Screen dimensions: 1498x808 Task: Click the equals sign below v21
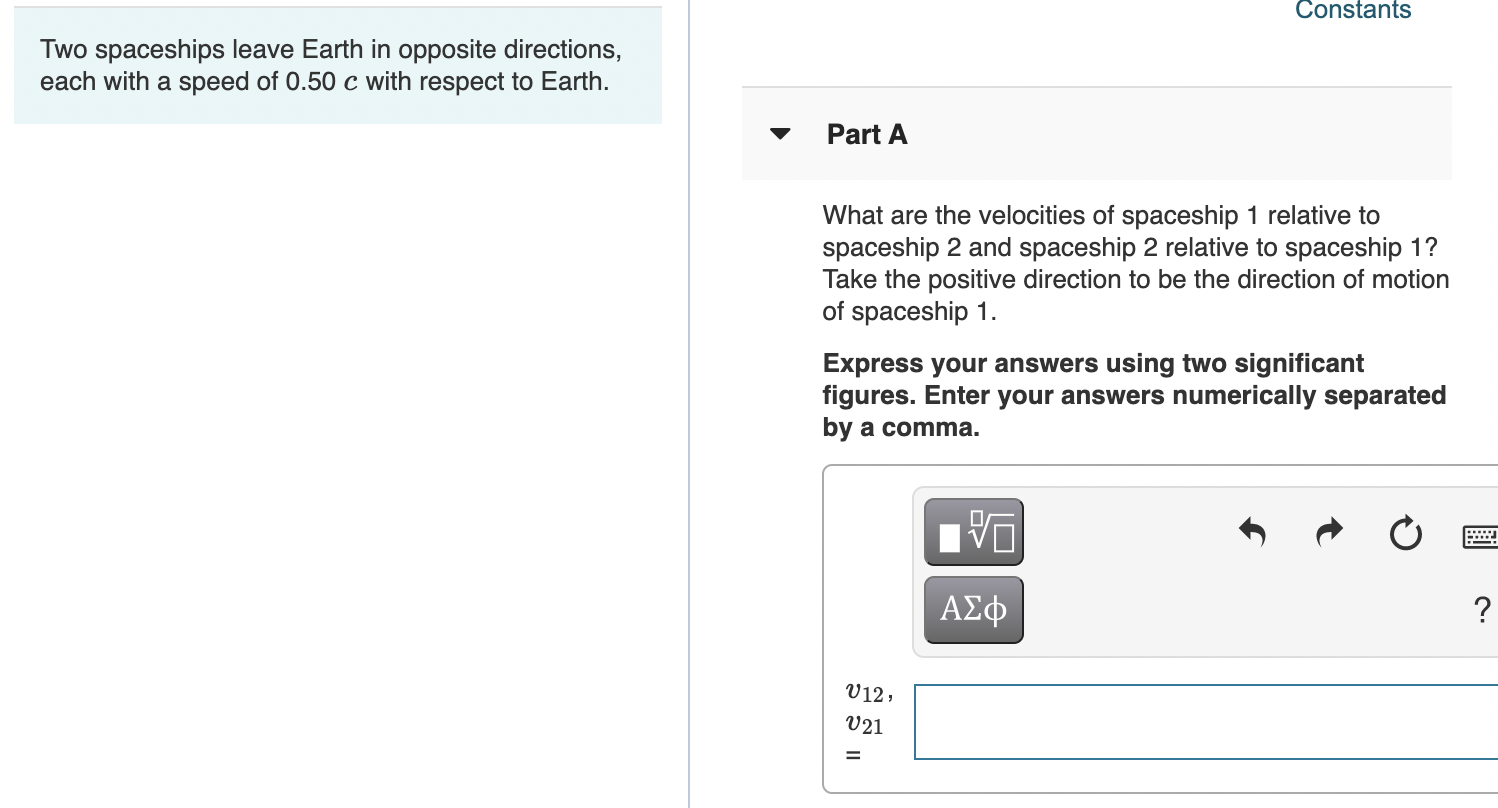(853, 757)
